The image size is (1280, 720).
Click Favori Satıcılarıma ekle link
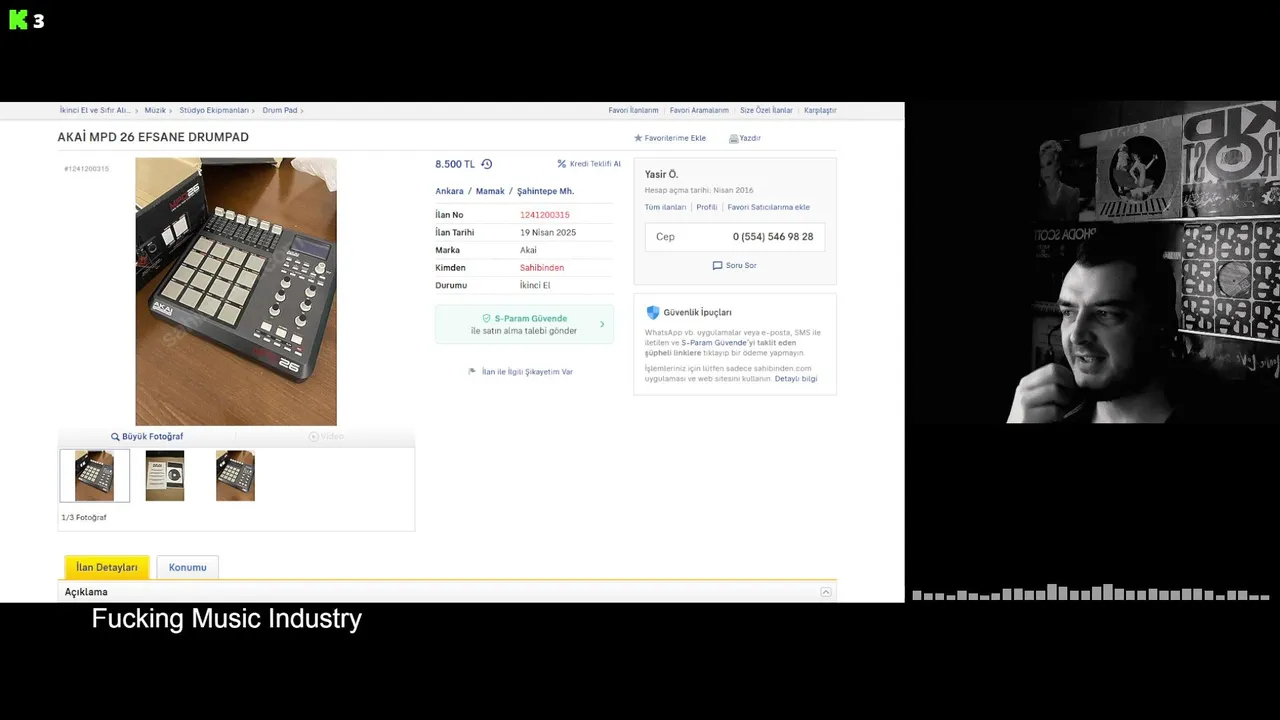pos(768,207)
